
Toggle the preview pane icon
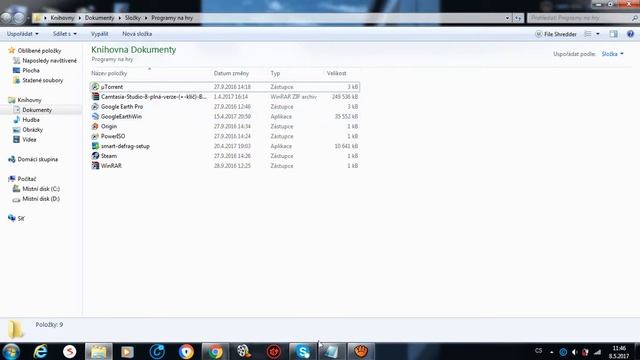(x=613, y=34)
